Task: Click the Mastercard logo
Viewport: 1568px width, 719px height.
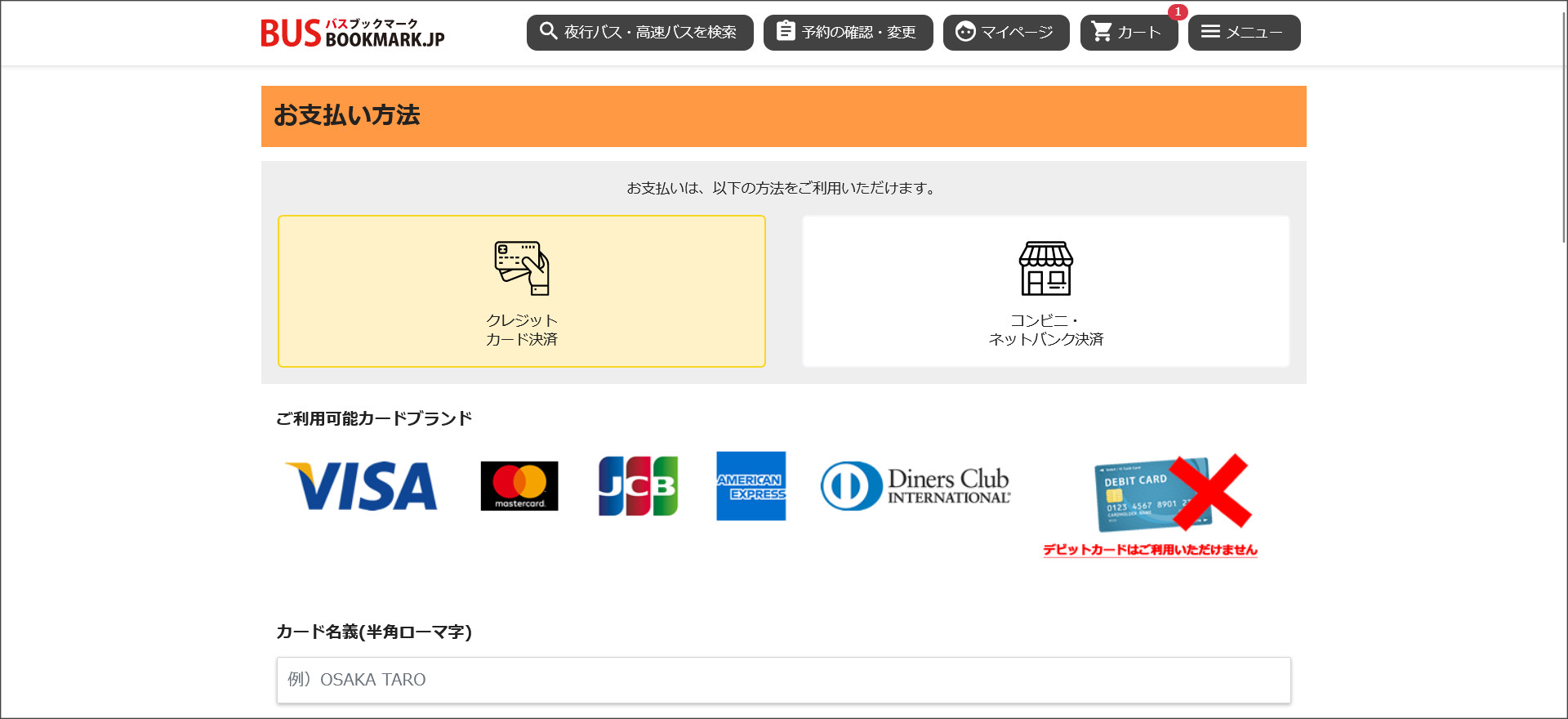Action: coord(519,486)
